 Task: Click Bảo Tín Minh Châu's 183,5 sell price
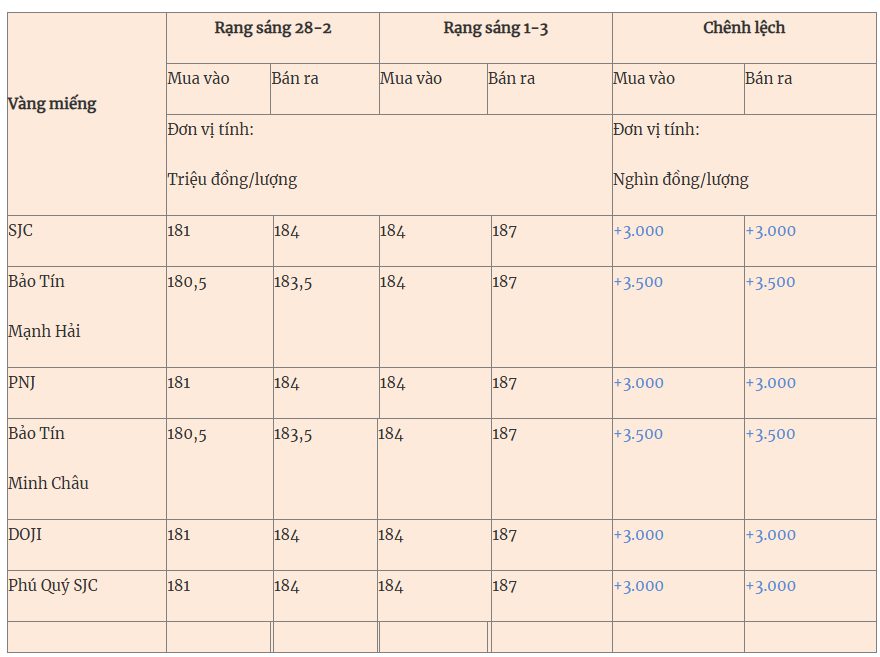pos(293,434)
